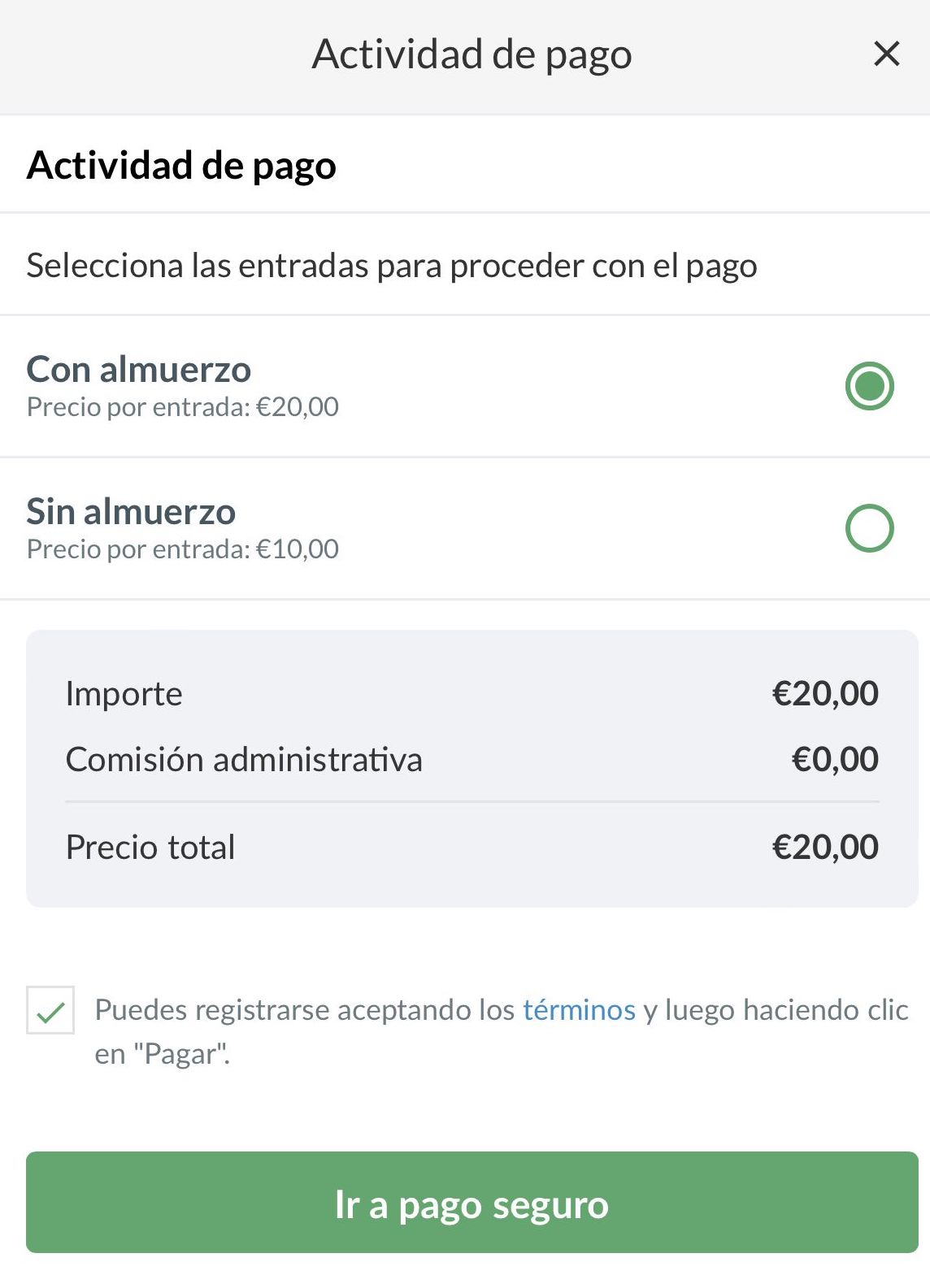Click the Importe amount value

pyautogui.click(x=825, y=694)
